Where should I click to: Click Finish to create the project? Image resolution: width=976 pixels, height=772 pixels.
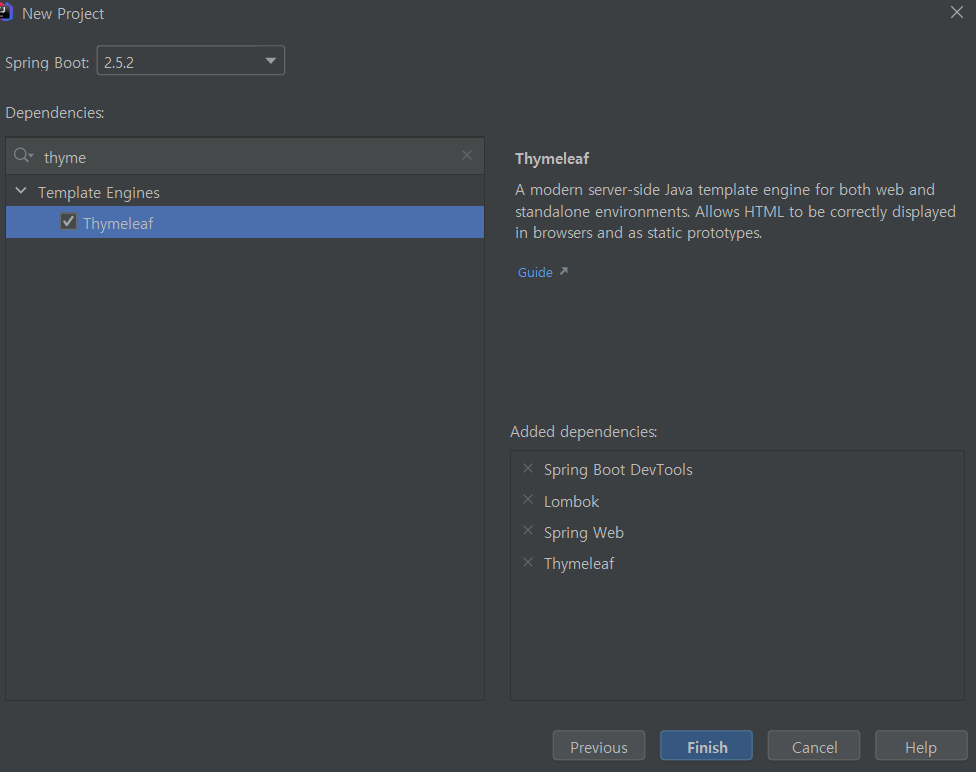706,746
